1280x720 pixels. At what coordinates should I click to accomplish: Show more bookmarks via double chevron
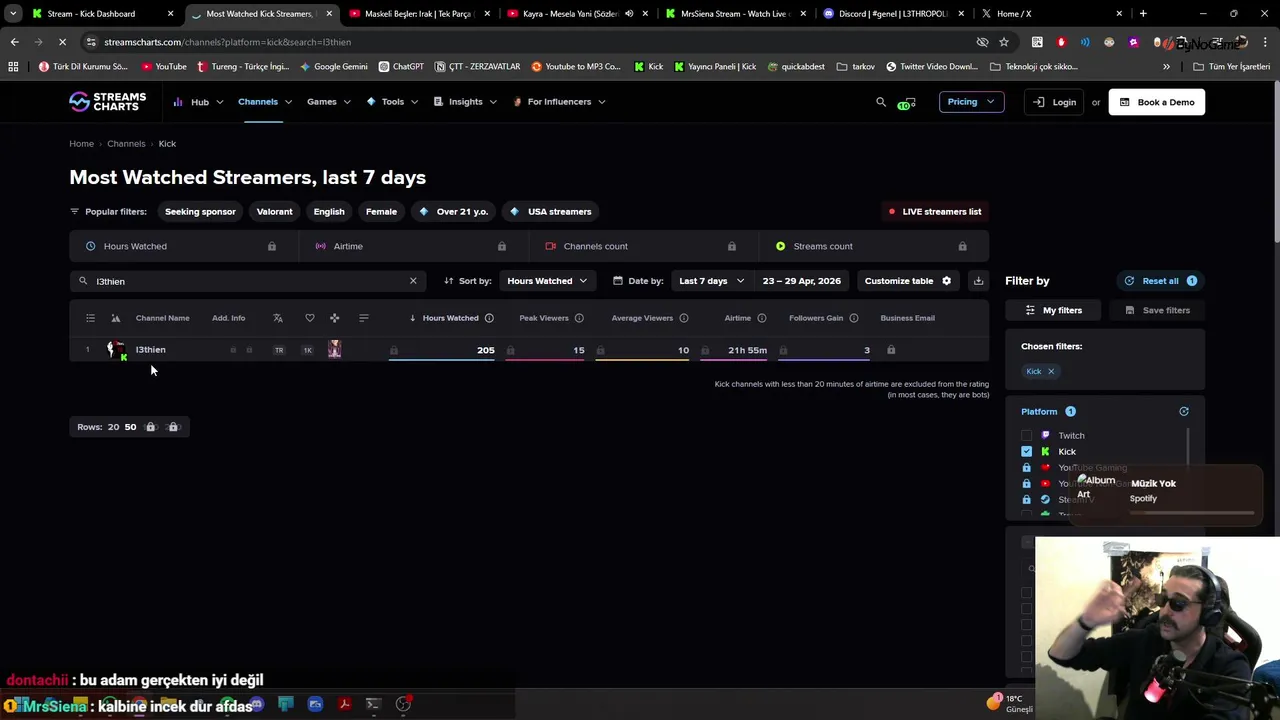click(1166, 67)
